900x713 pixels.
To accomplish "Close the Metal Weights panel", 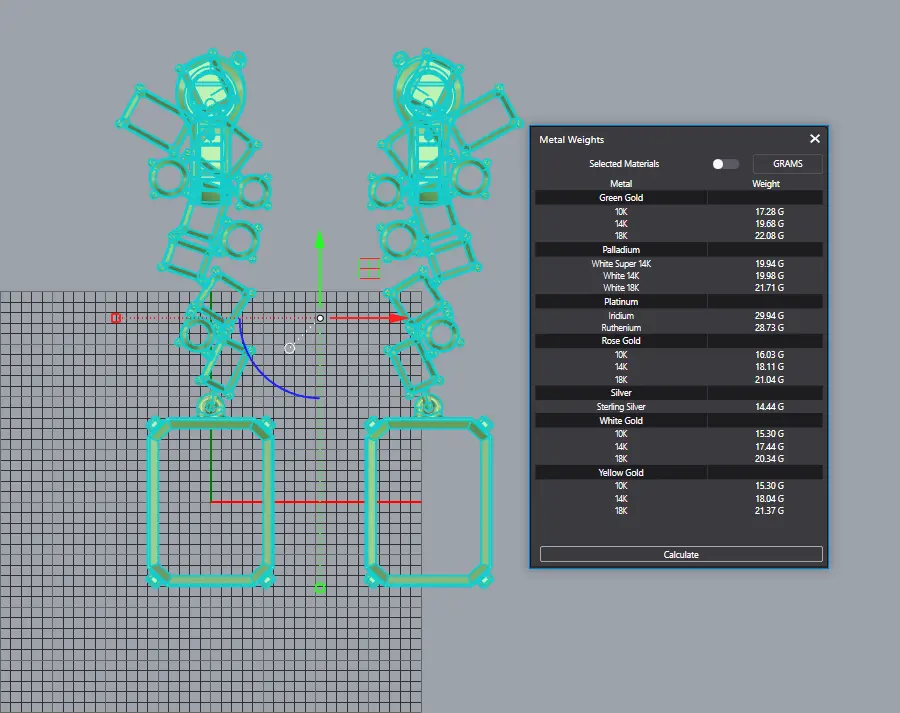I will (815, 139).
